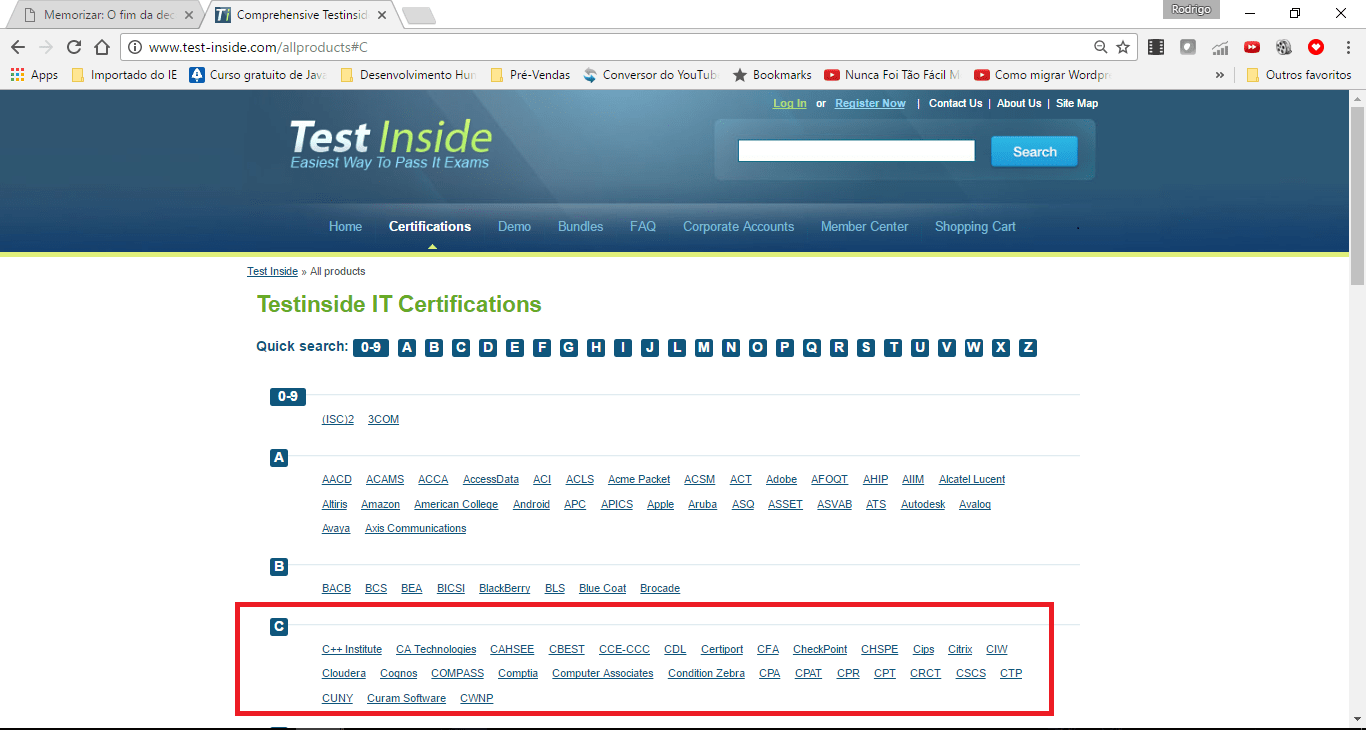Open the (ISC)2 certification link
Viewport: 1368px width, 730px height.
point(338,419)
